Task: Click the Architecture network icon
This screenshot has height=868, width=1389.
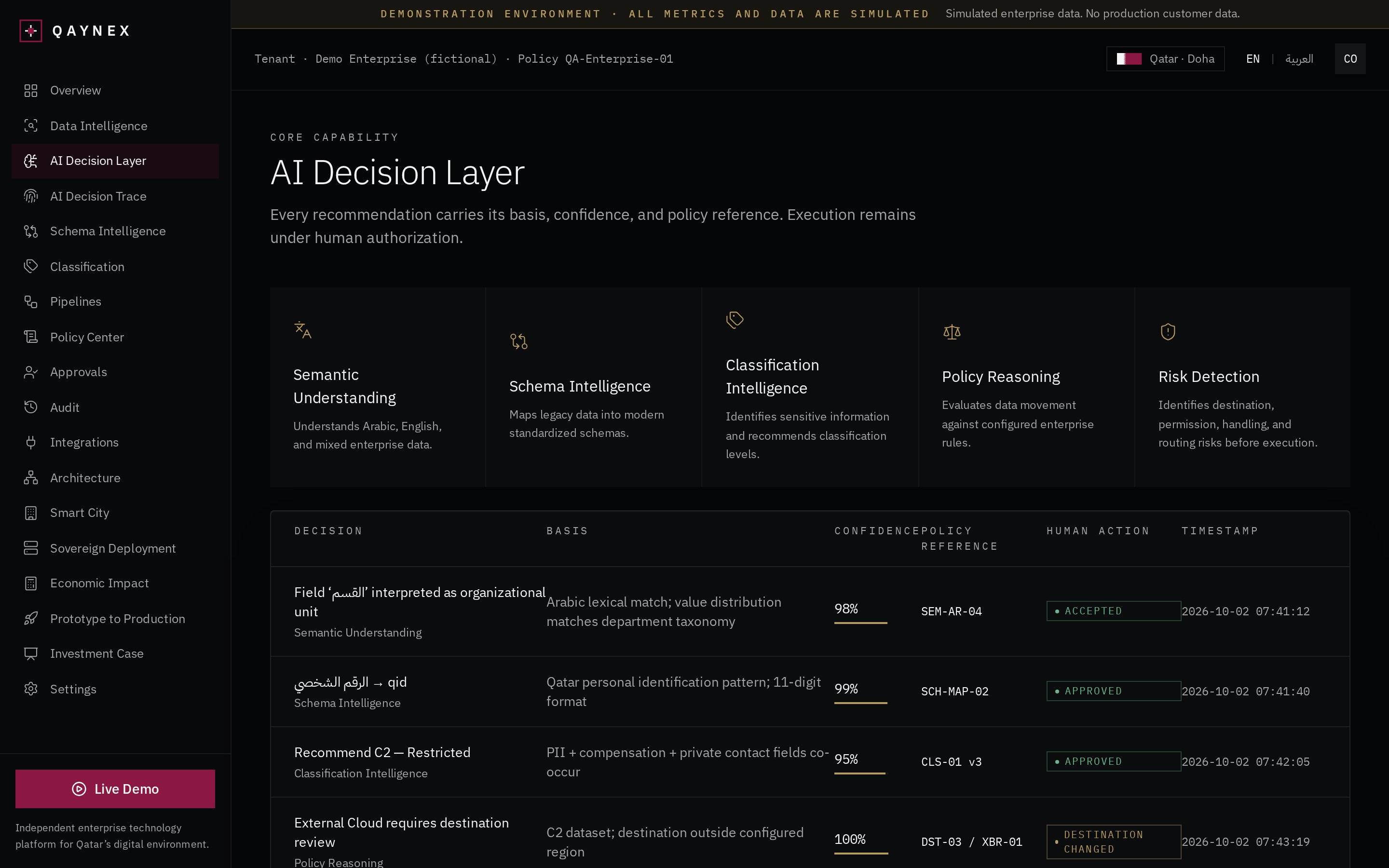Action: coord(31,477)
